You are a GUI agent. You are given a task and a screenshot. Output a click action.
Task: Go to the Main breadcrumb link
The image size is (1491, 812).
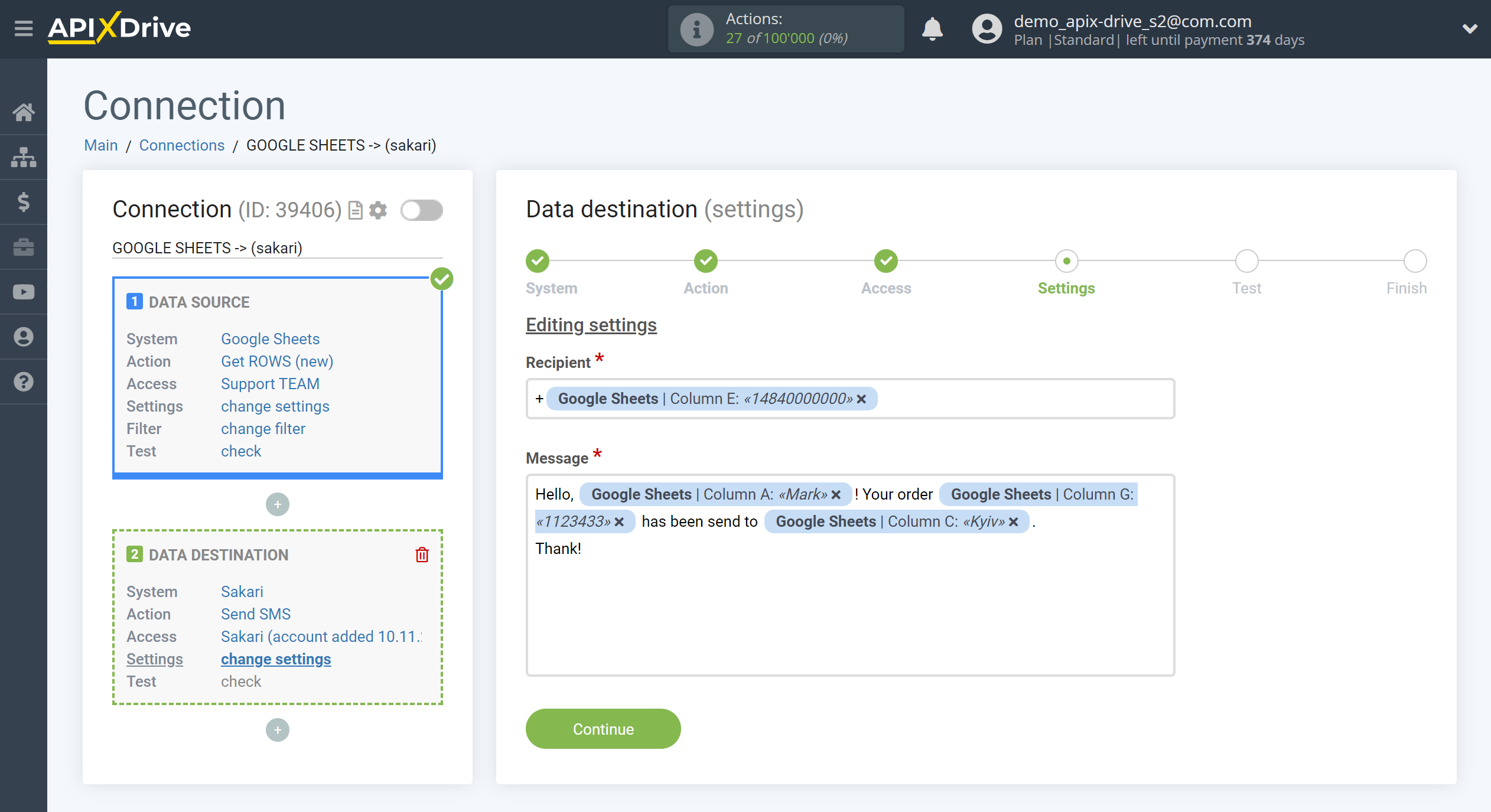click(101, 145)
